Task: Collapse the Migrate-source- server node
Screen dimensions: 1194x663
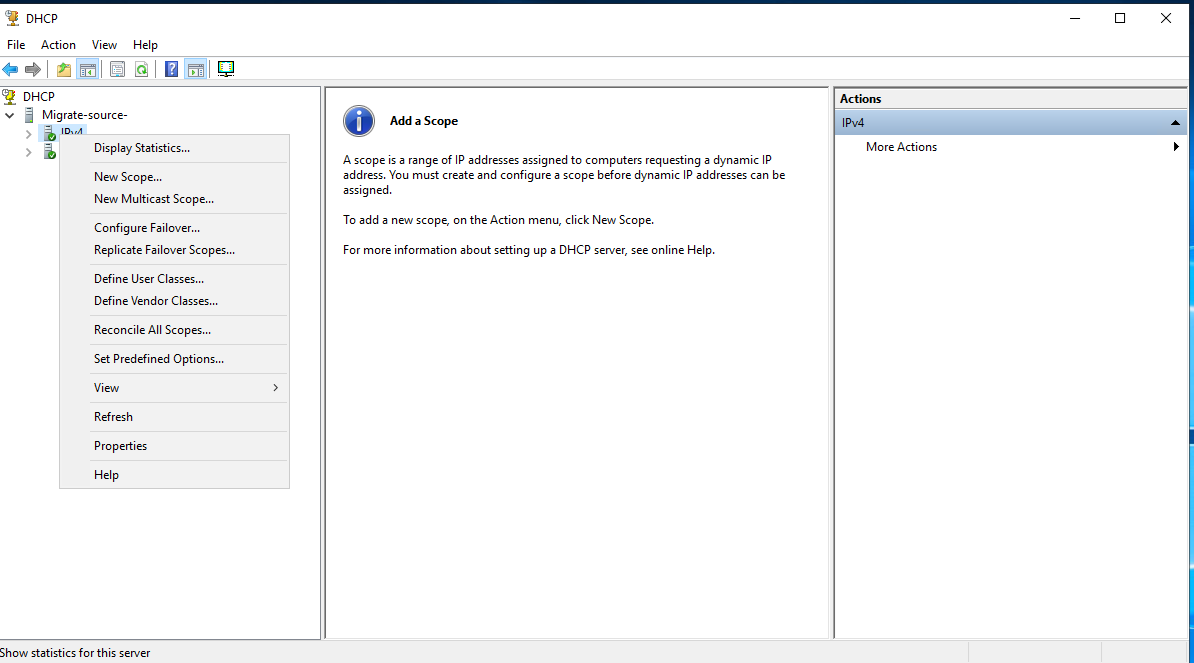Action: 10,114
